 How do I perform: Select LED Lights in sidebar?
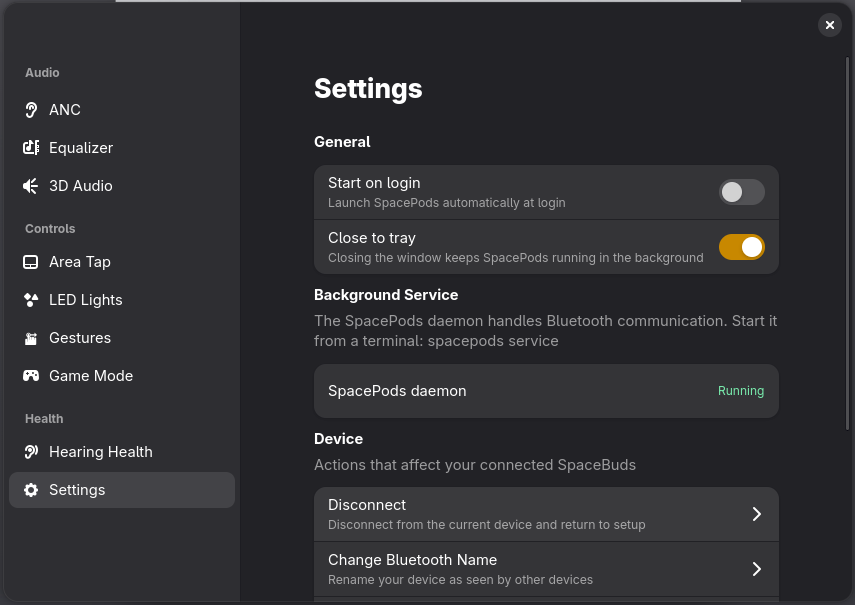[122, 300]
